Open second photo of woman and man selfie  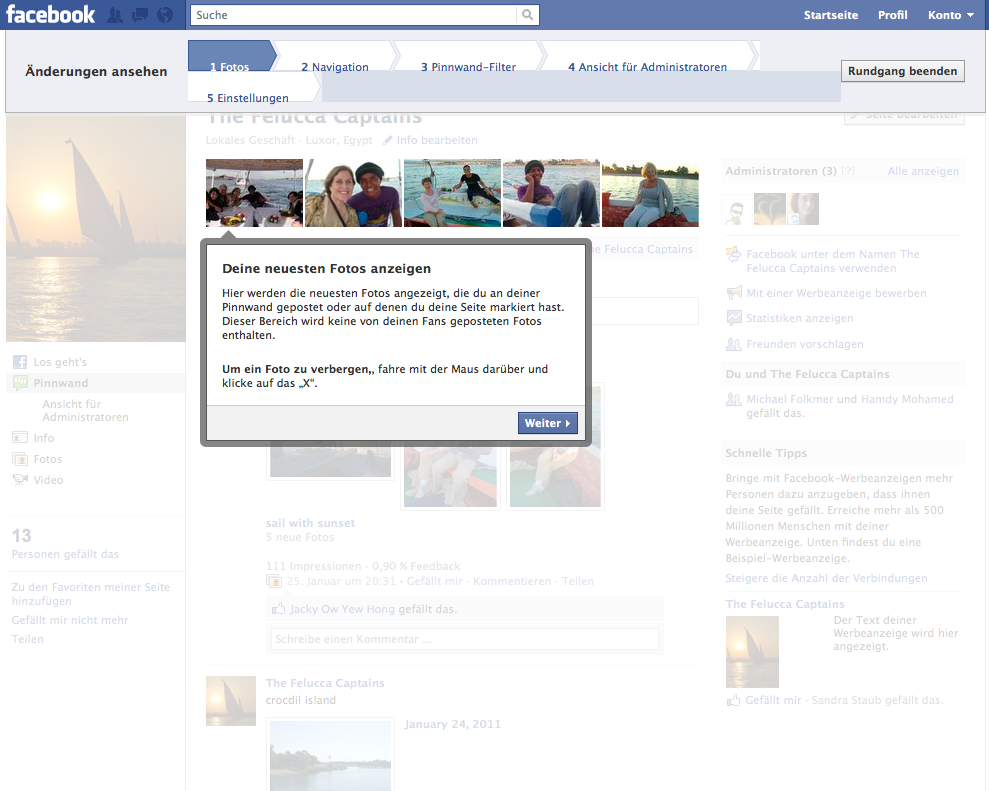coord(353,193)
